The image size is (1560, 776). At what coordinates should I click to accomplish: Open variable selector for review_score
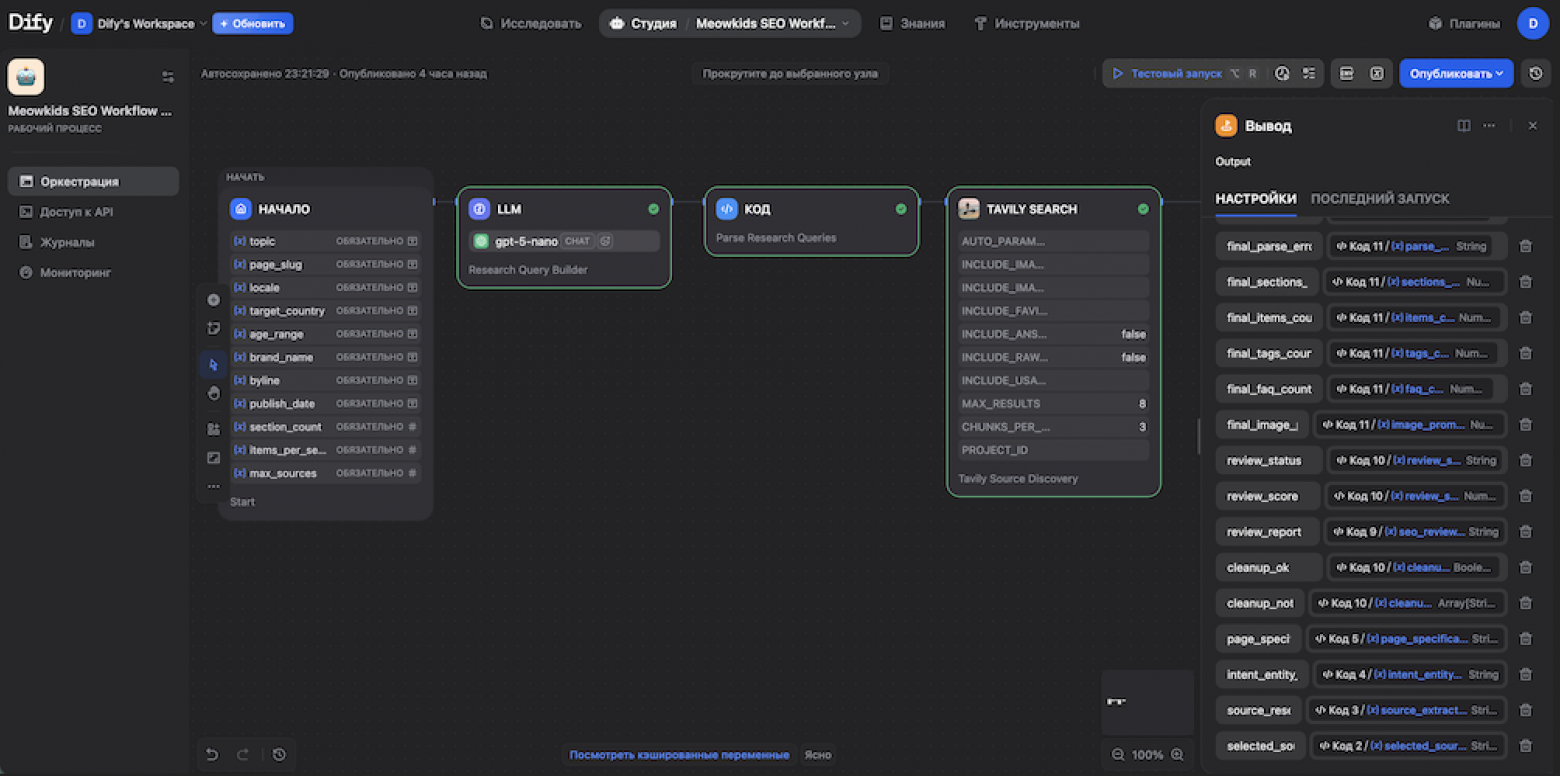click(x=1416, y=496)
